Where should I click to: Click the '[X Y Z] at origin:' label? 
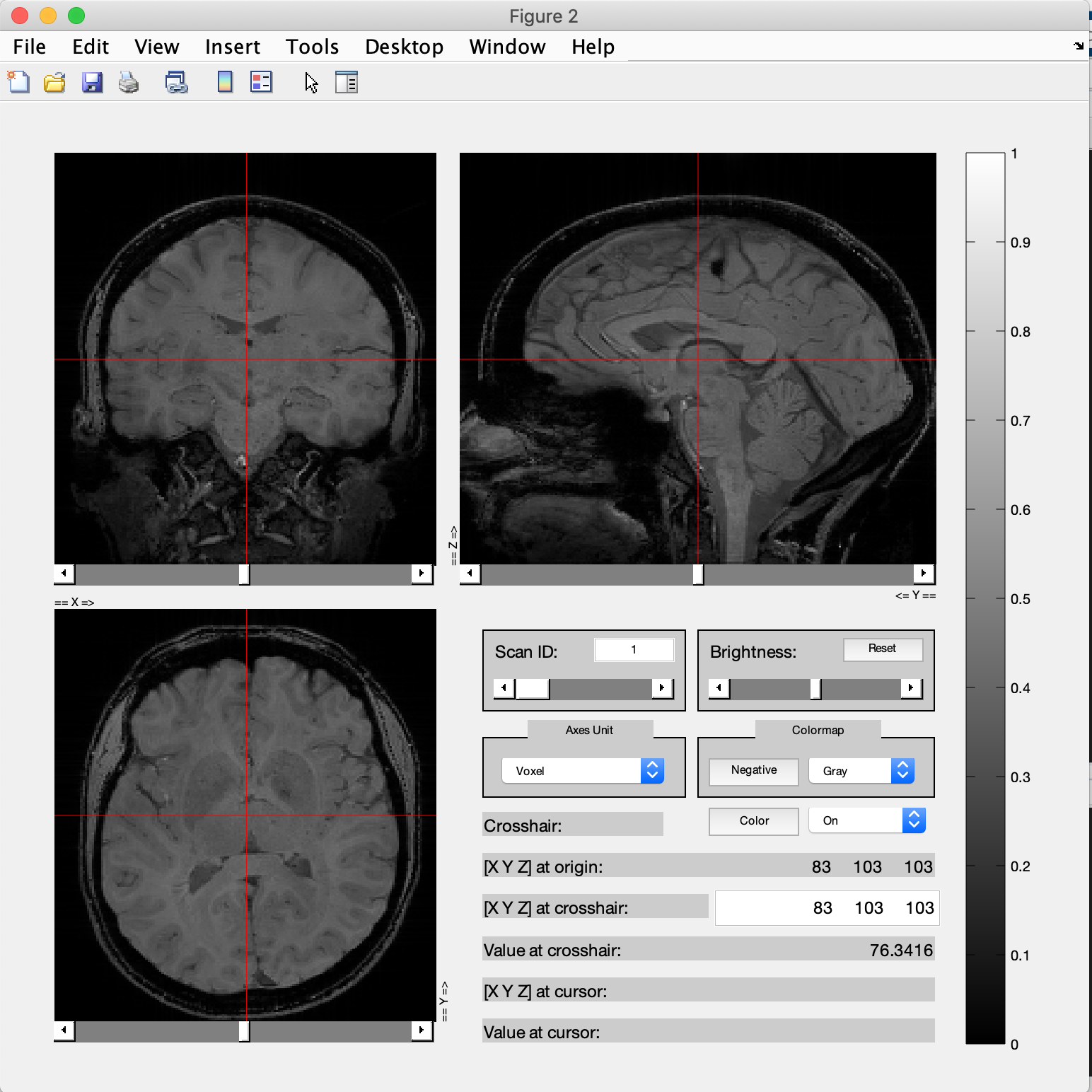coord(543,867)
